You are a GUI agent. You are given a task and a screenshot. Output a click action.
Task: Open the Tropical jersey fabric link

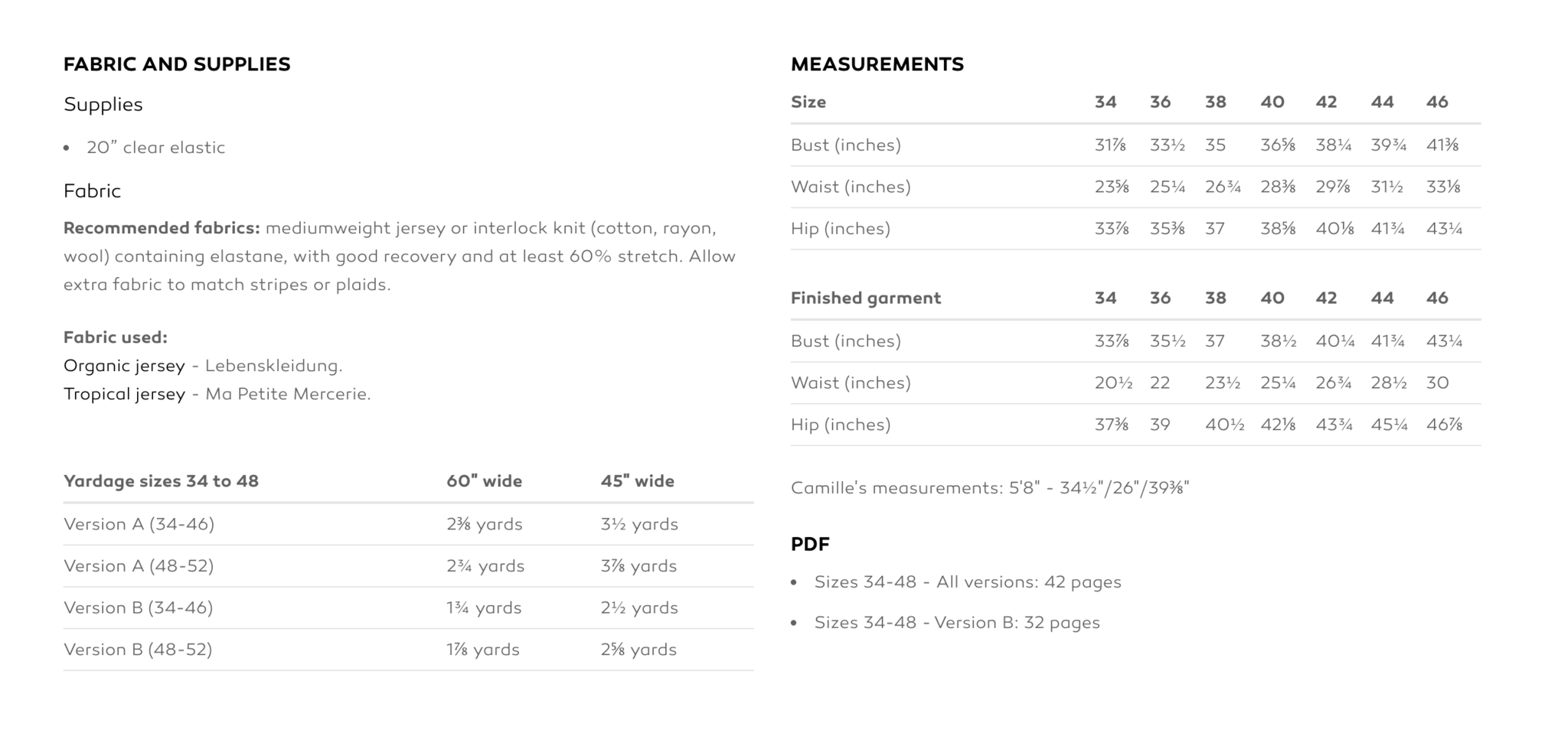pos(124,394)
